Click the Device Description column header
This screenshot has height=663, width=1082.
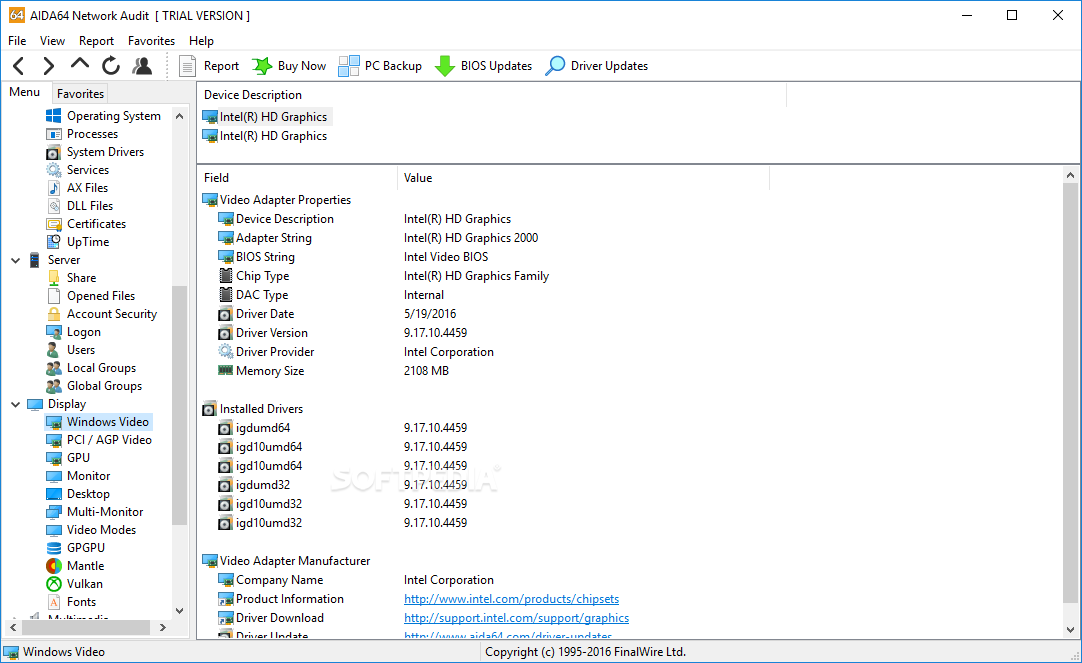click(492, 95)
